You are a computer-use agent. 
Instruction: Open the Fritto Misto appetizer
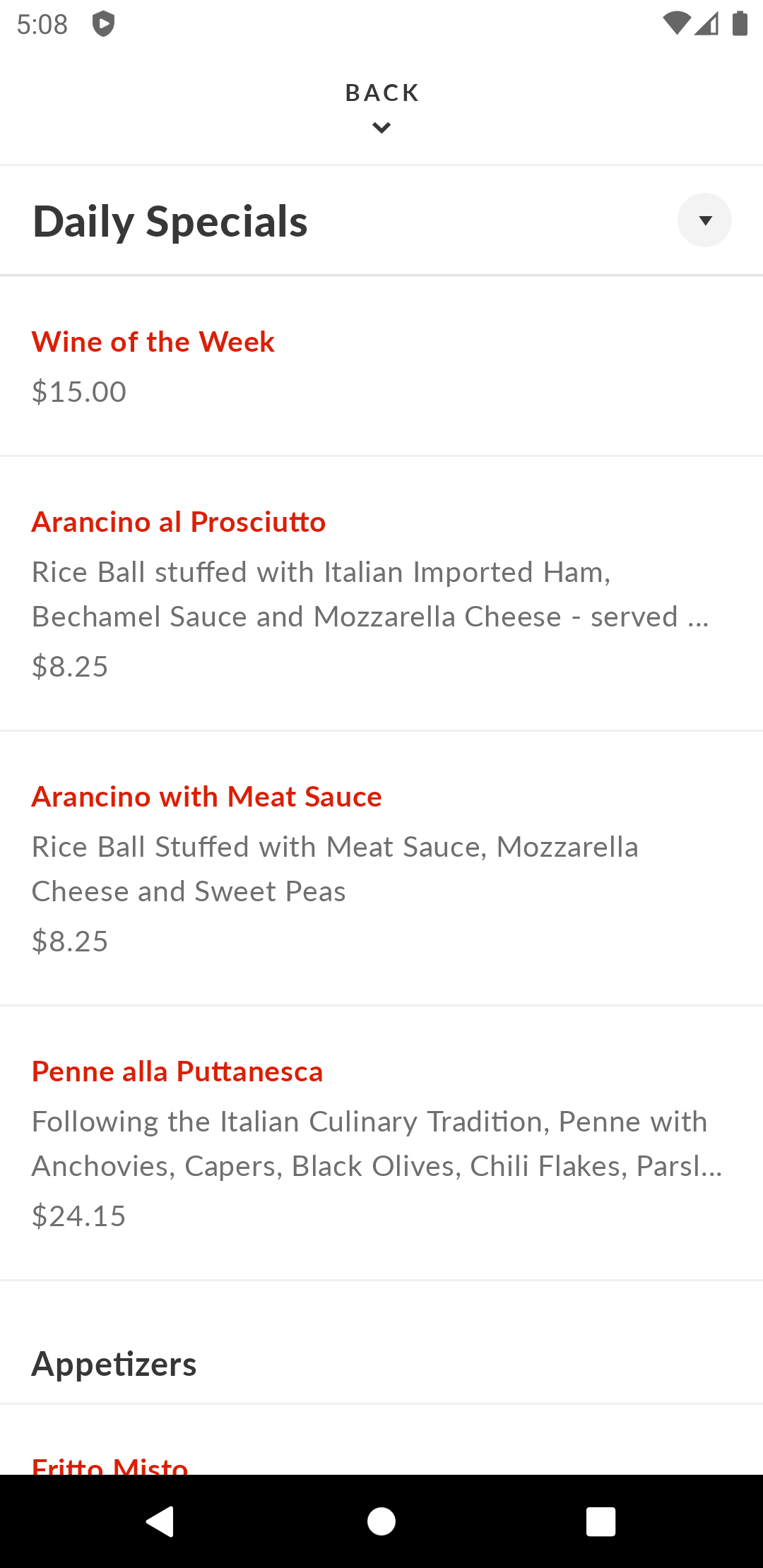tap(110, 1465)
